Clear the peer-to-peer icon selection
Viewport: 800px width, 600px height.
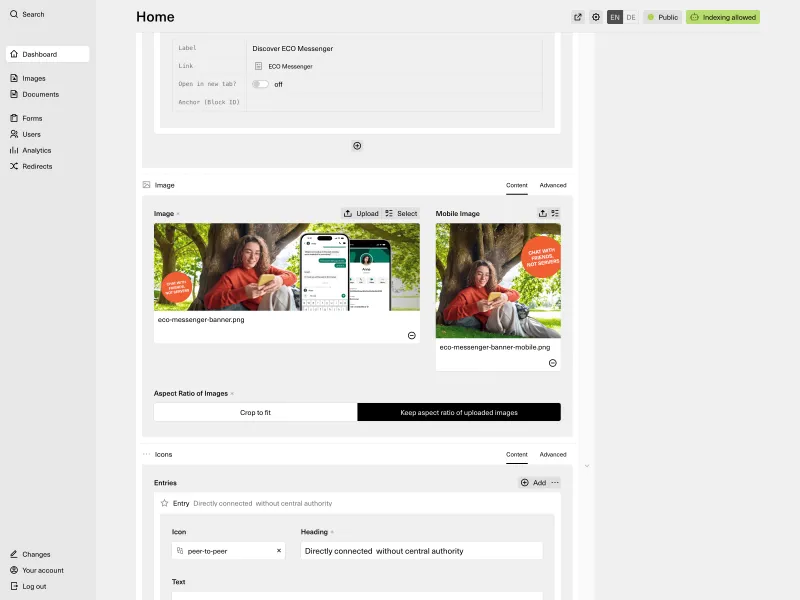coord(279,550)
